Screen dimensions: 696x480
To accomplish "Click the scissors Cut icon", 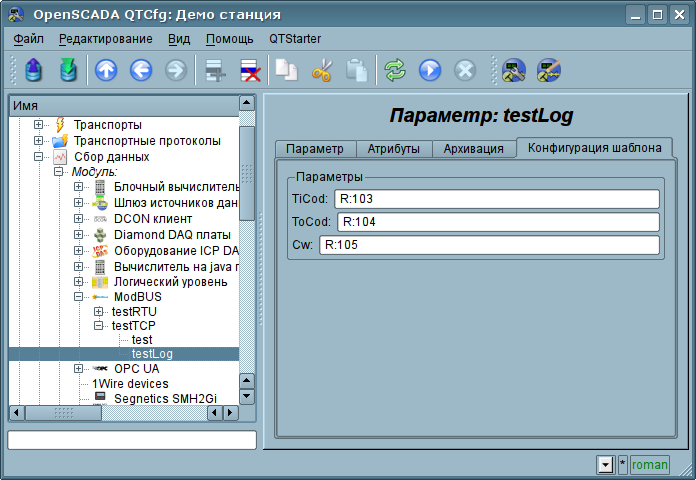I will pos(321,70).
